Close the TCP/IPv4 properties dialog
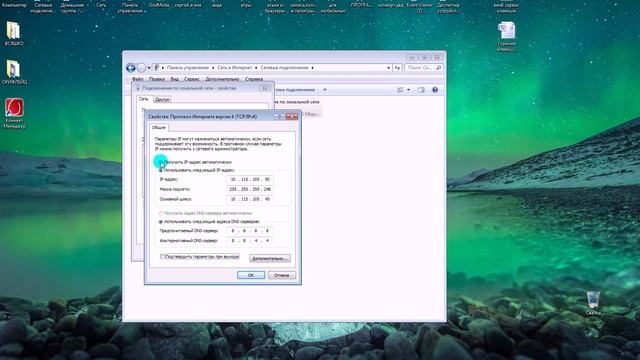Image resolution: width=640 pixels, height=360 pixels. (292, 117)
